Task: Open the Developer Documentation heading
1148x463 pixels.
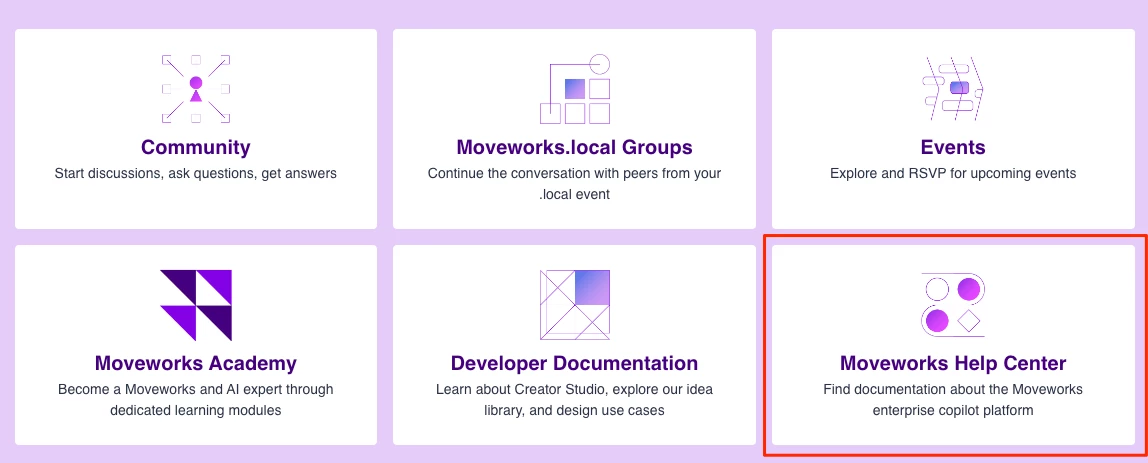Action: pyautogui.click(x=575, y=363)
